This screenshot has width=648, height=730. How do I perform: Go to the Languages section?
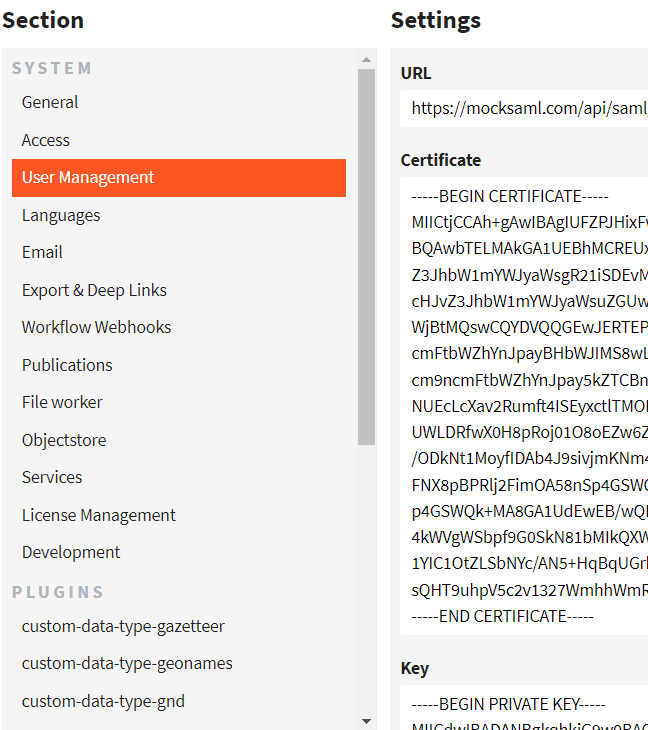pos(61,215)
